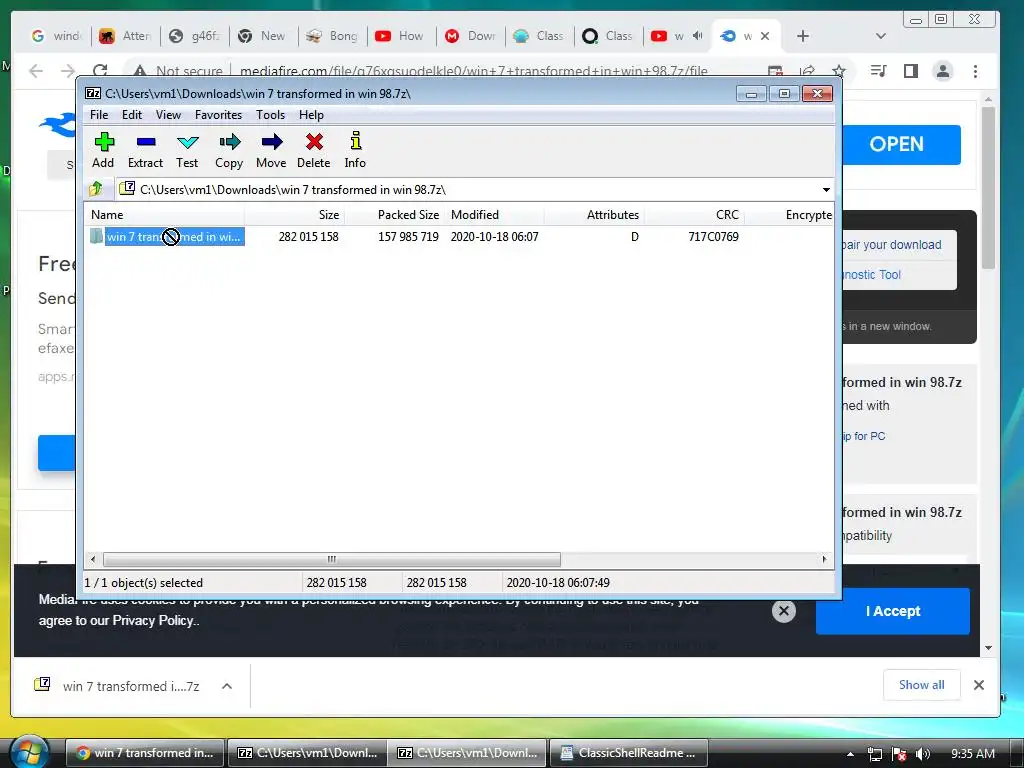Image resolution: width=1024 pixels, height=768 pixels.
Task: Run the Test archive tool
Action: coord(187,151)
